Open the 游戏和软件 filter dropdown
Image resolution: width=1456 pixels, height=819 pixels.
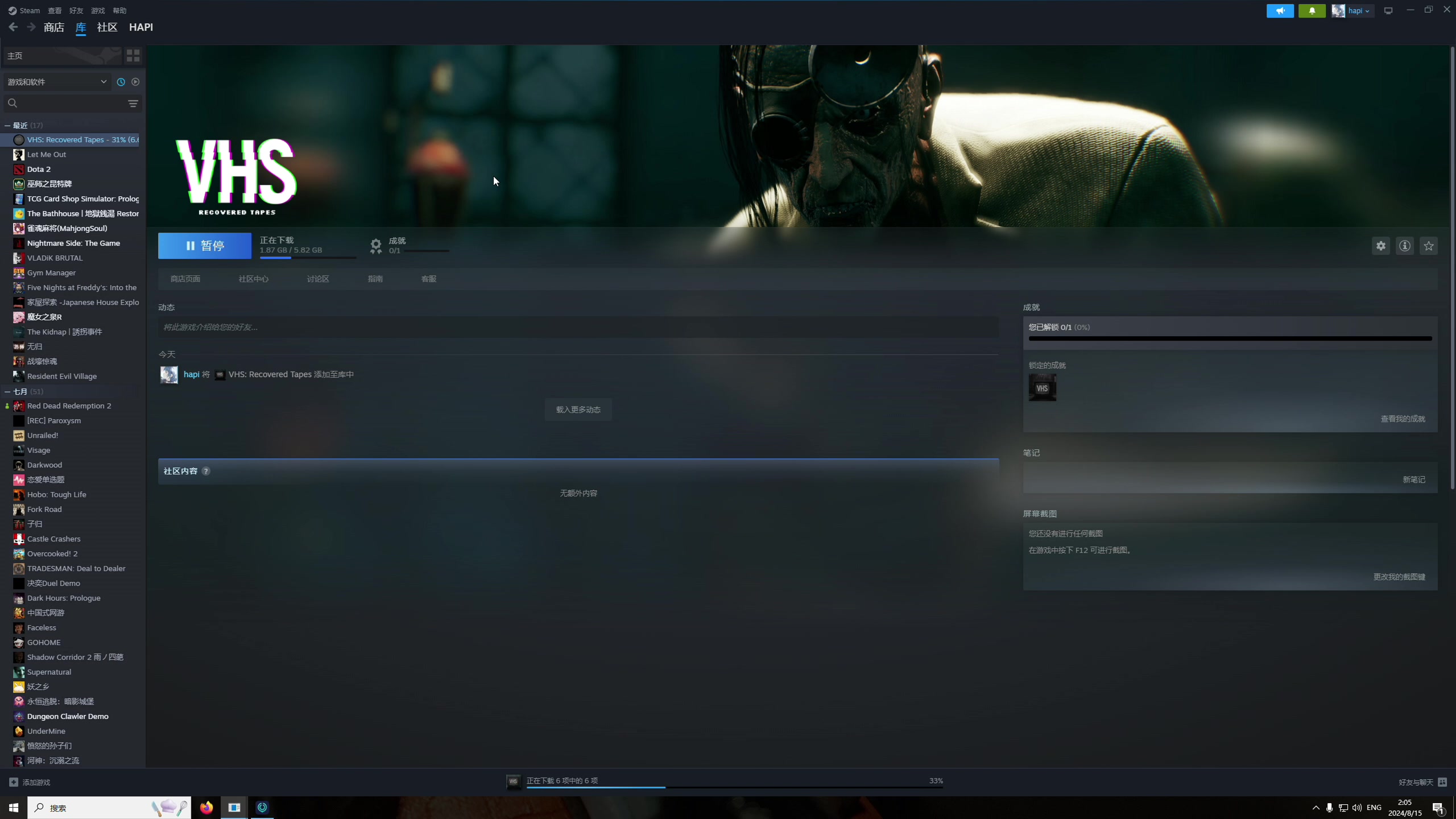tap(57, 82)
